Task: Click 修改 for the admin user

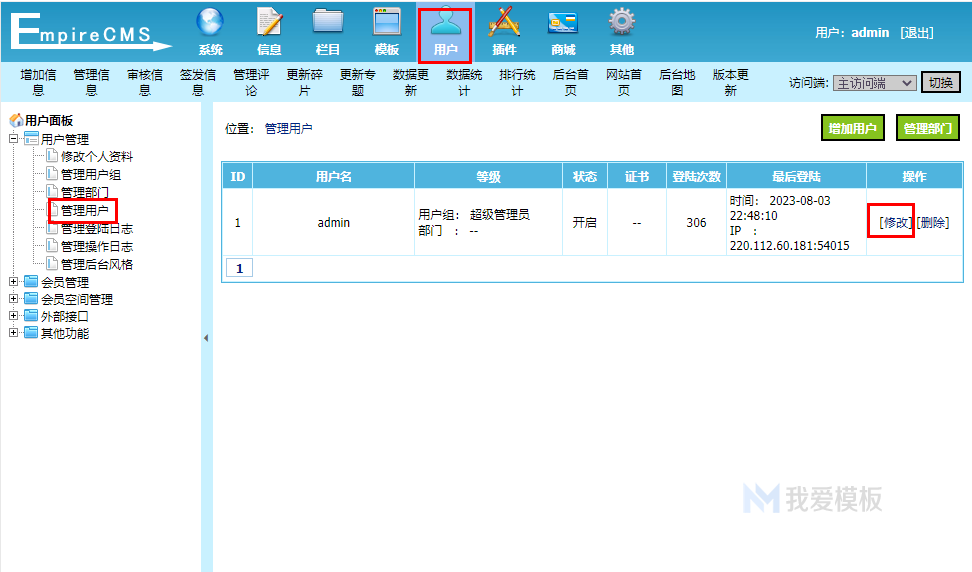Action: pos(895,222)
